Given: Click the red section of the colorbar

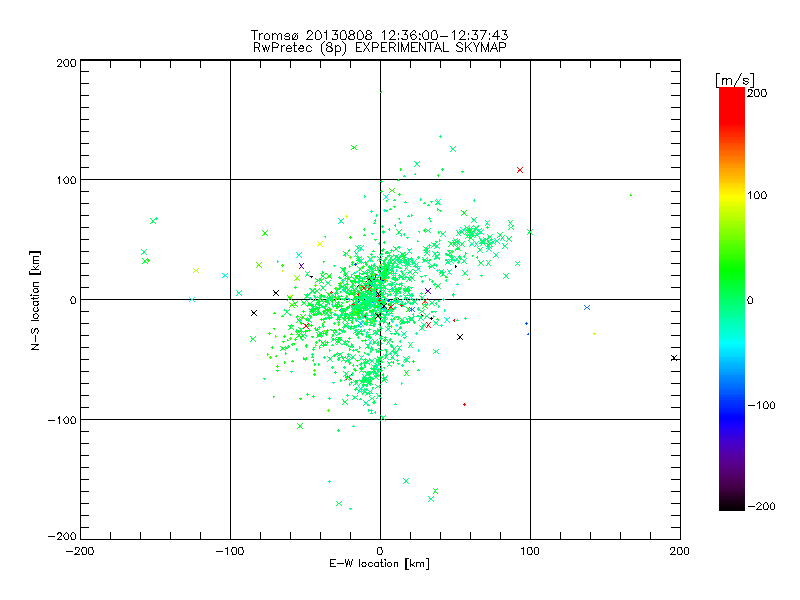Looking at the screenshot, I should tap(732, 105).
